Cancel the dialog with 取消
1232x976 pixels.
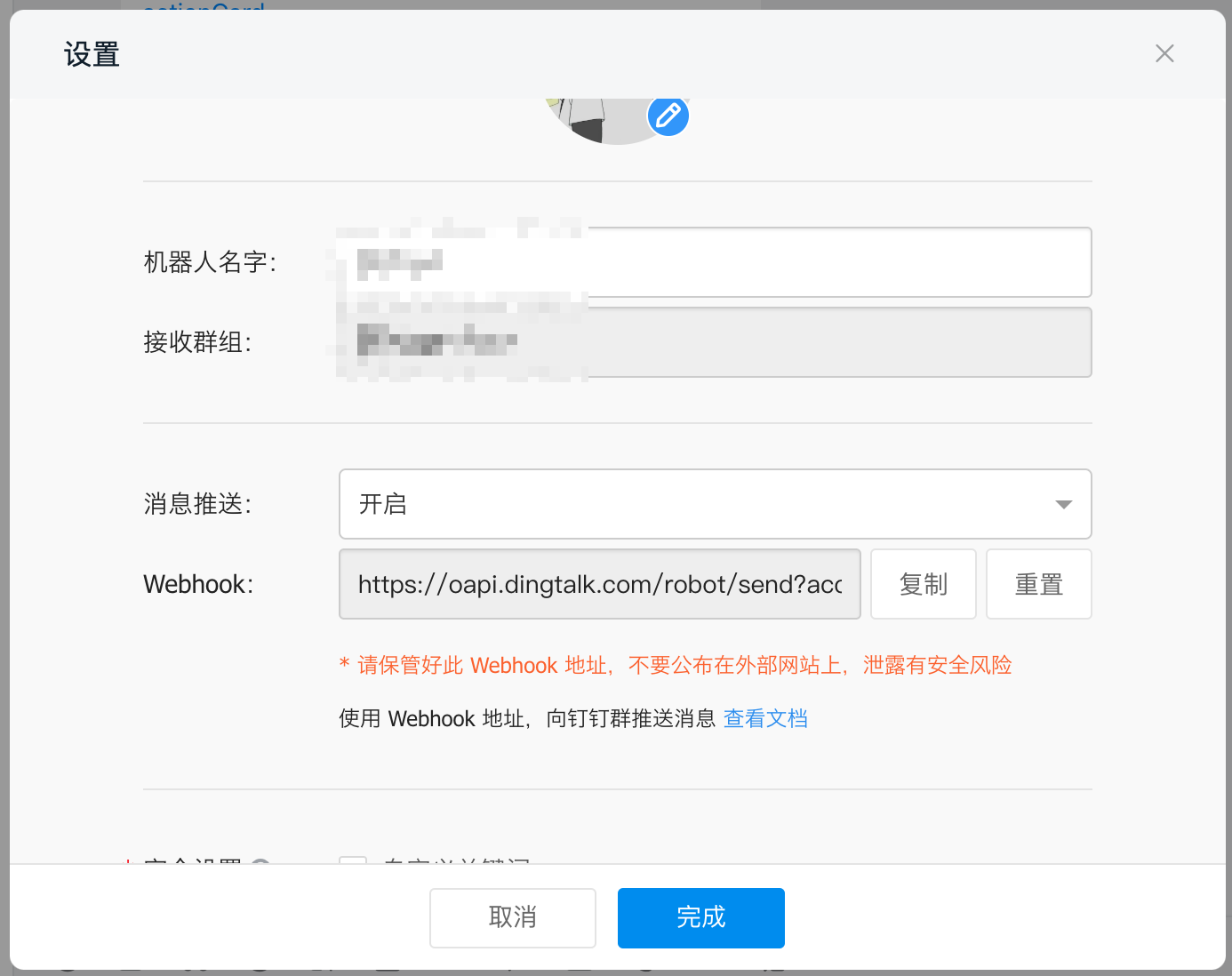coord(512,917)
